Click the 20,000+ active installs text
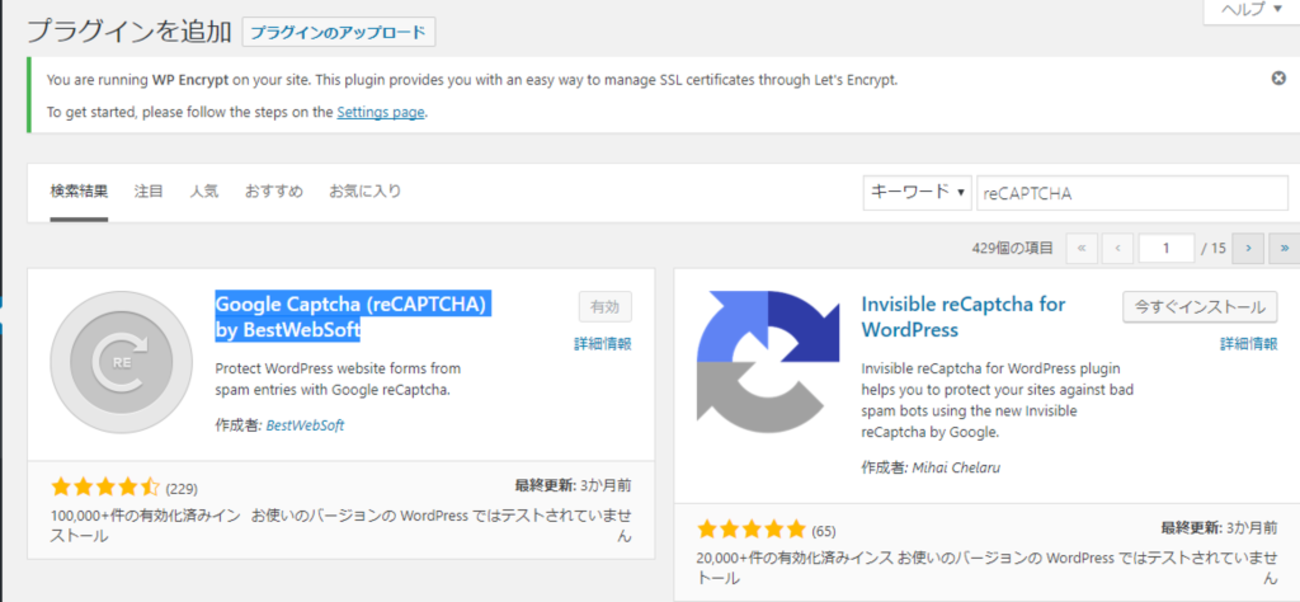Screen dimensions: 1300x602 (x=793, y=567)
